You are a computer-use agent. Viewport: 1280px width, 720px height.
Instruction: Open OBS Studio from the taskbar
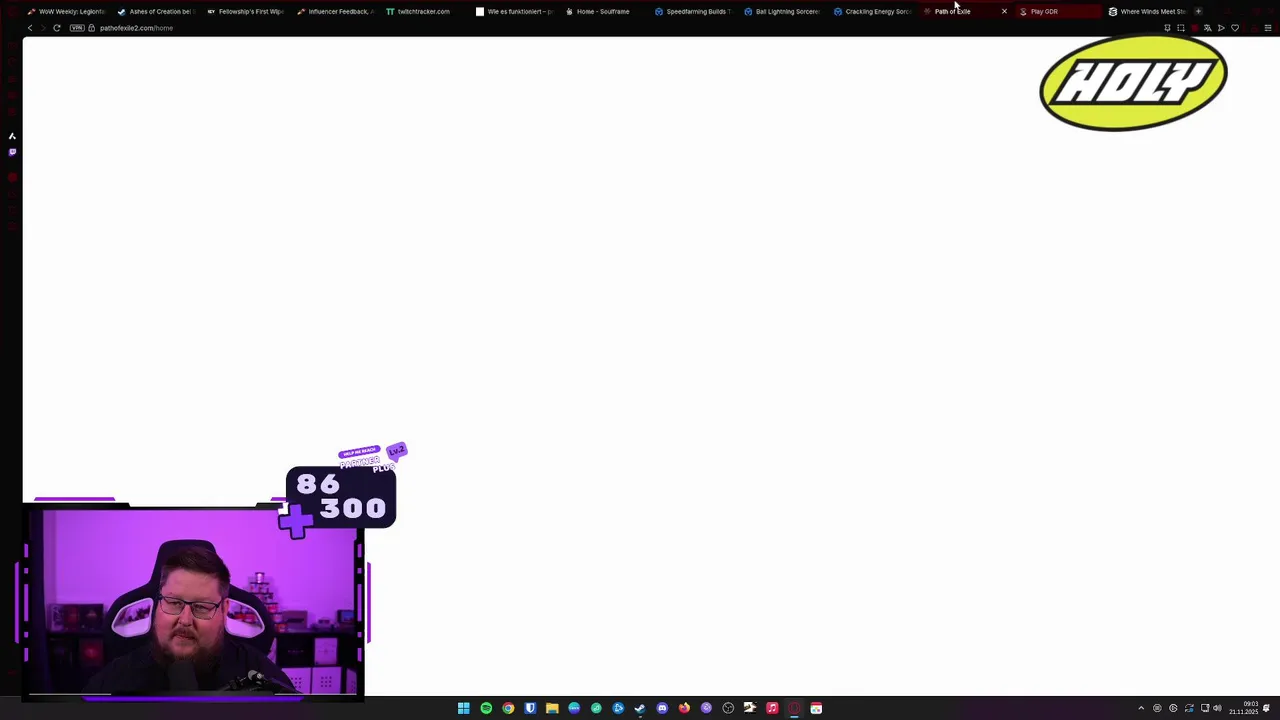pos(728,708)
